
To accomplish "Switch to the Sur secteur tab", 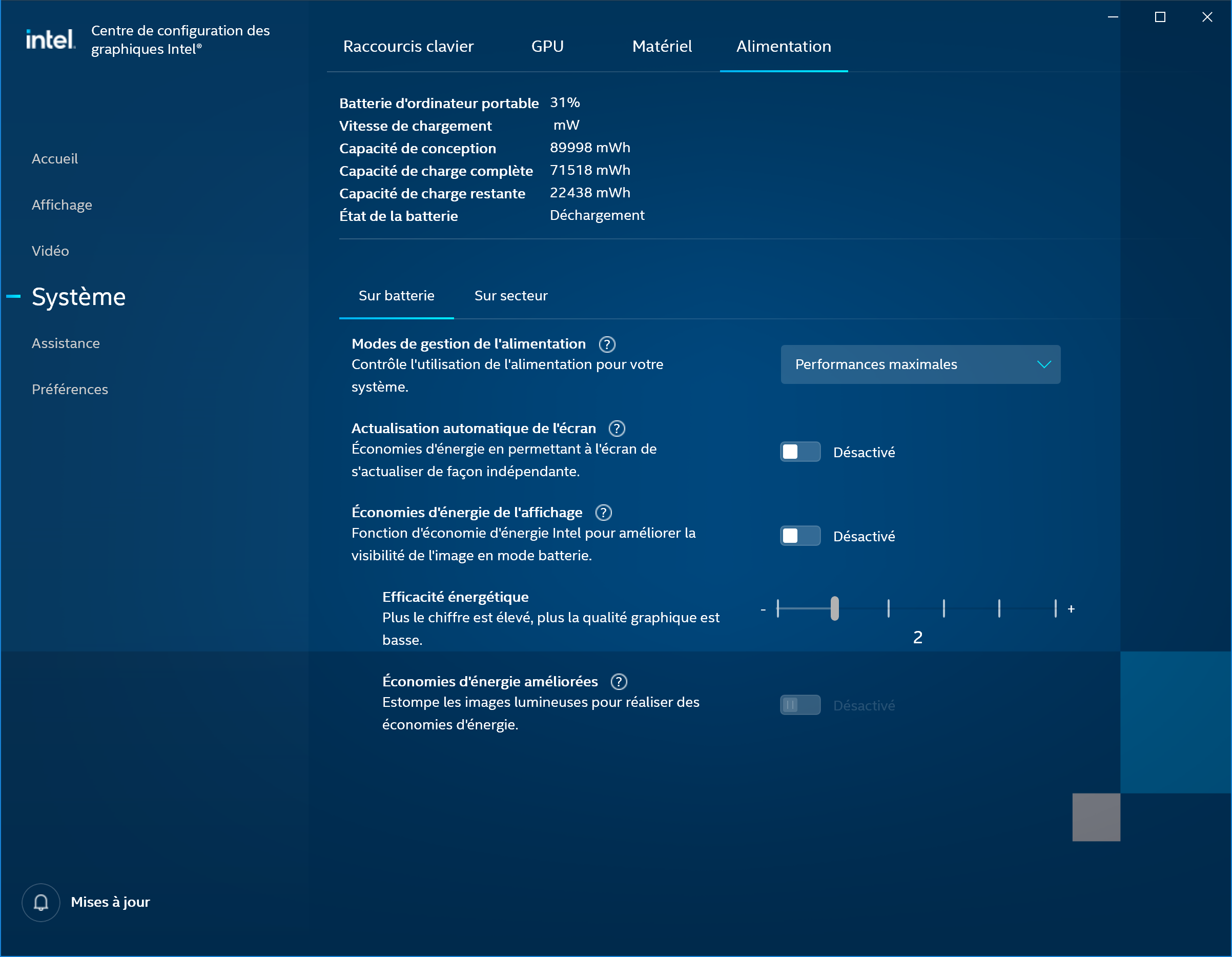I will pyautogui.click(x=510, y=296).
